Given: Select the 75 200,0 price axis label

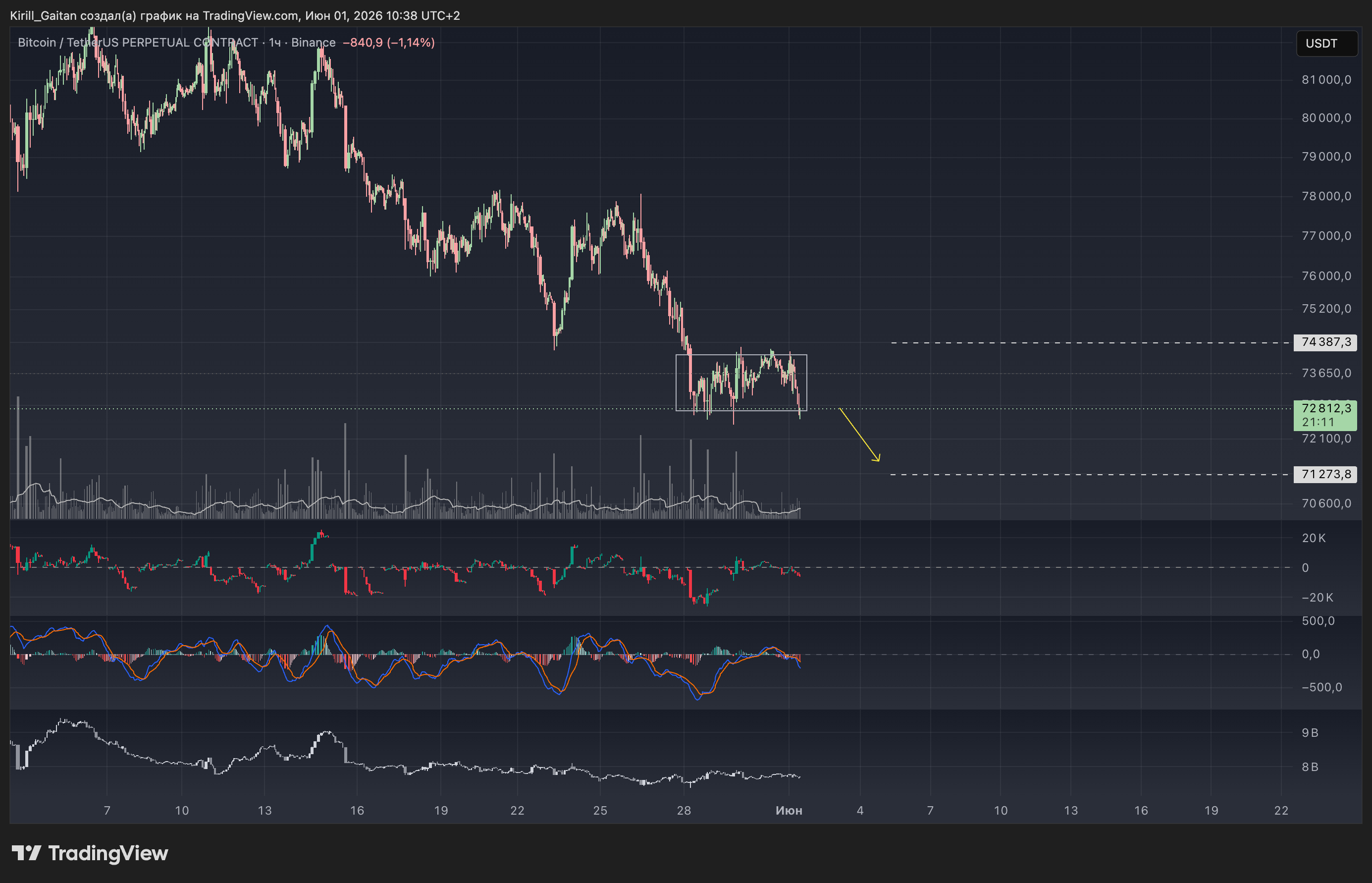Looking at the screenshot, I should (1326, 309).
